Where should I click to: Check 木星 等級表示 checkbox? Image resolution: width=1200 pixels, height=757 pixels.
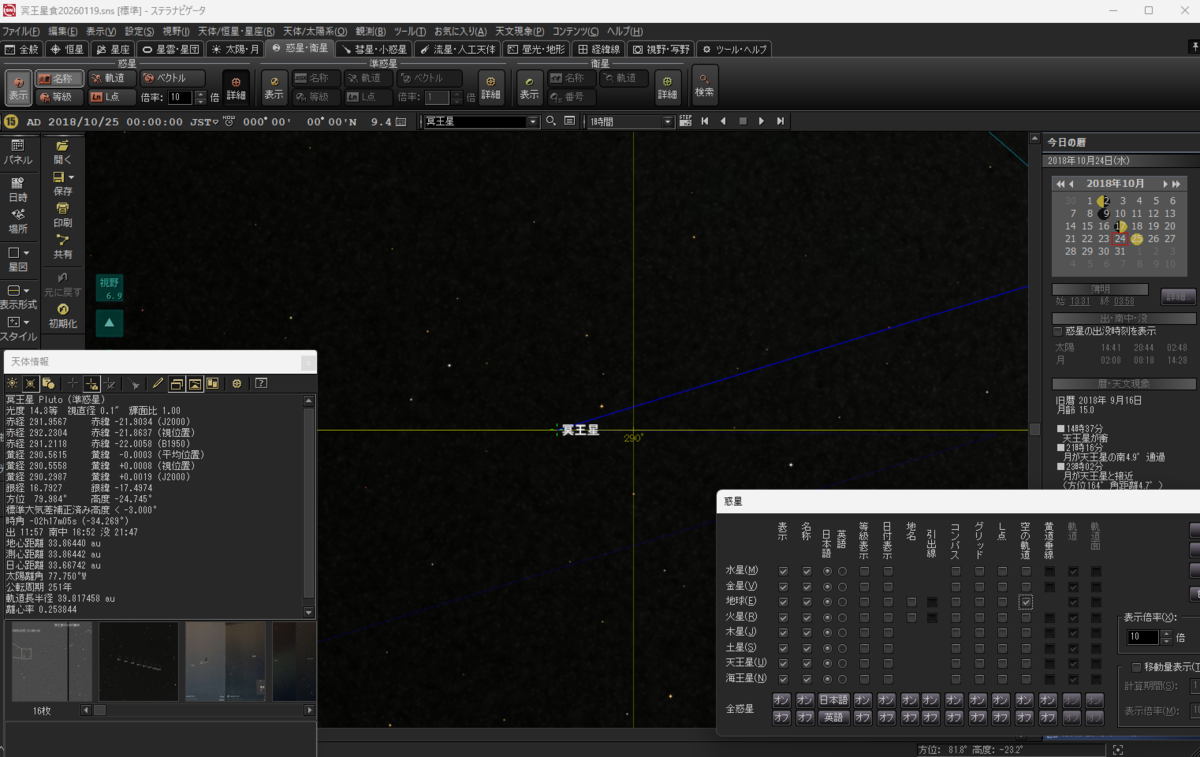click(863, 632)
